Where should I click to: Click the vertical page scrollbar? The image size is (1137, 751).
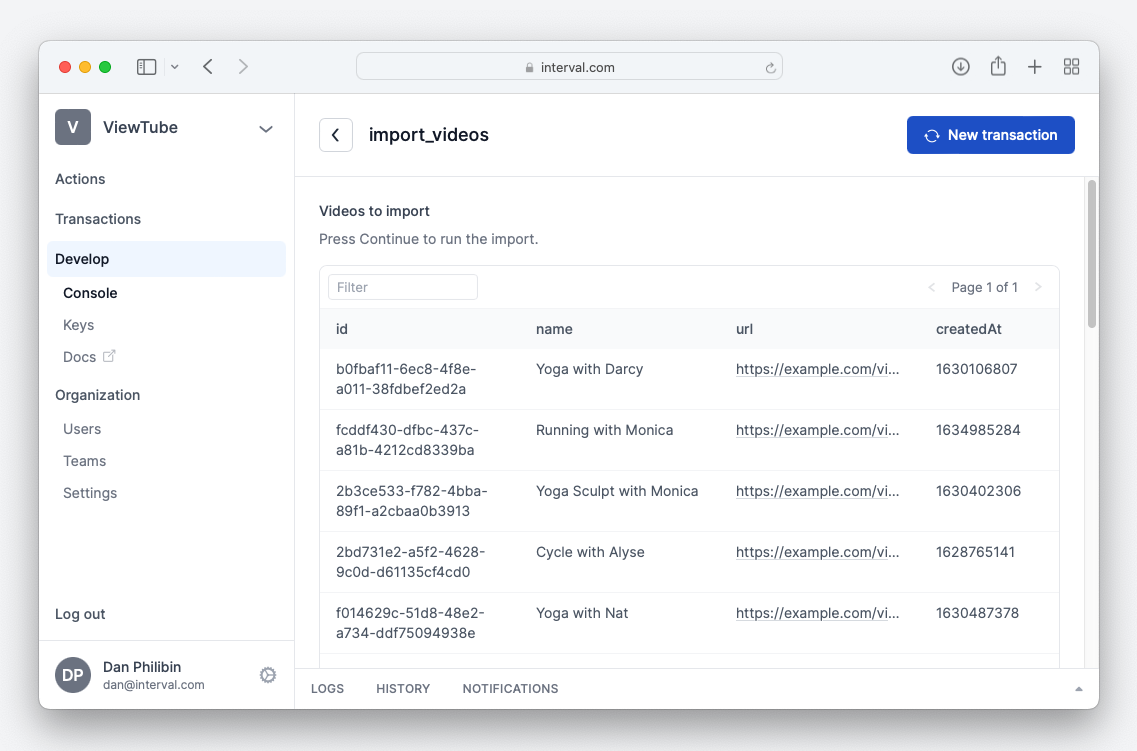1092,253
